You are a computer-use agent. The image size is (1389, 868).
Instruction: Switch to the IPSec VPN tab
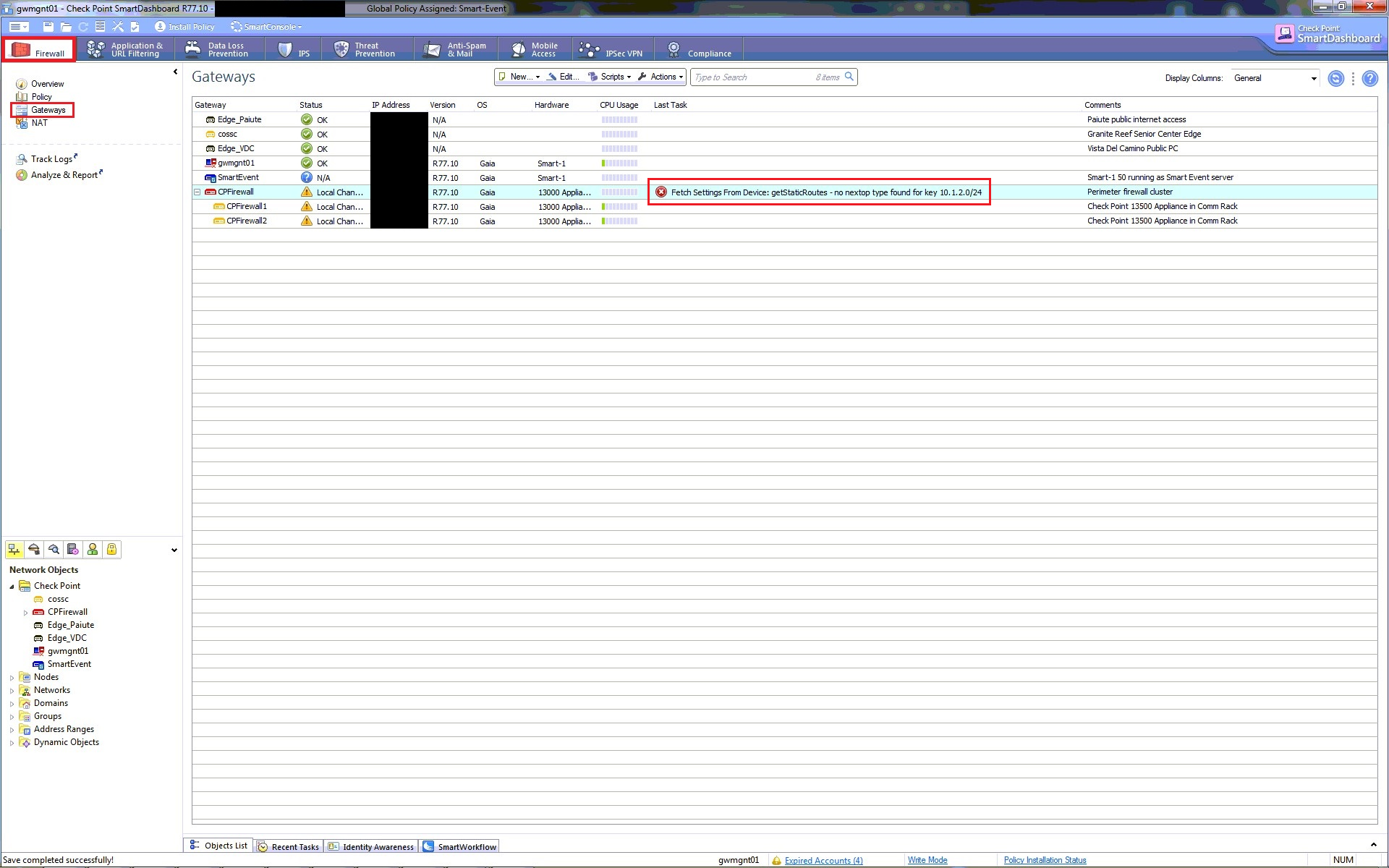612,50
